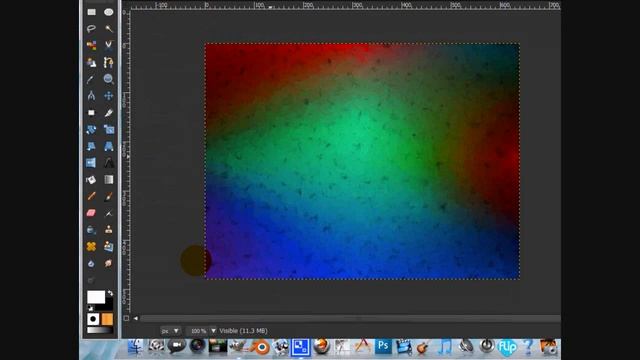Image resolution: width=640 pixels, height=360 pixels.
Task: Open the white foreground color swatch
Action: click(96, 297)
